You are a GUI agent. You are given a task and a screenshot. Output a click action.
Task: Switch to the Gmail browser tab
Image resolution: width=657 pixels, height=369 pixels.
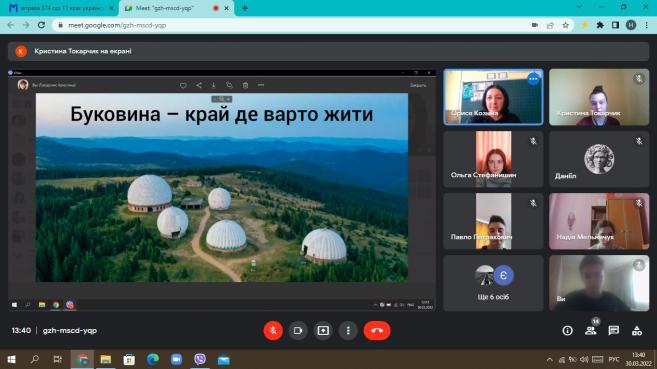coord(60,8)
